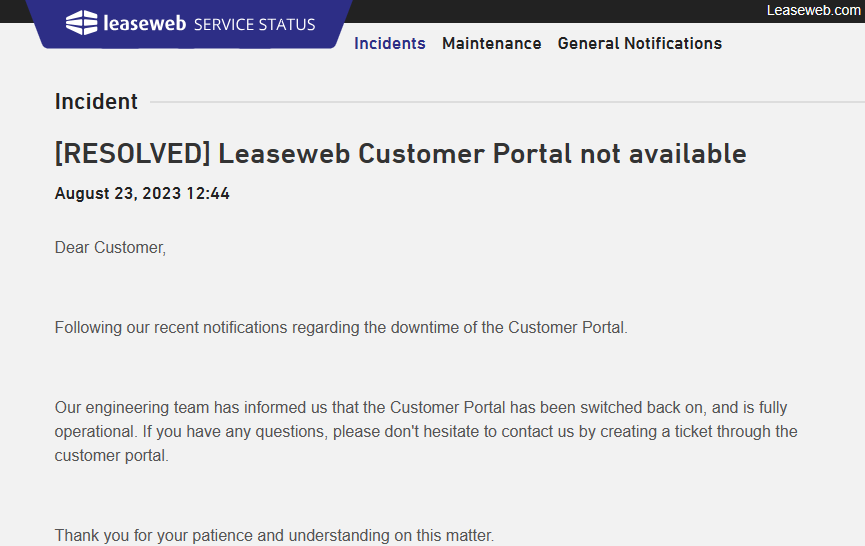
Task: Click the leaseweb wordmark in header
Action: (144, 23)
